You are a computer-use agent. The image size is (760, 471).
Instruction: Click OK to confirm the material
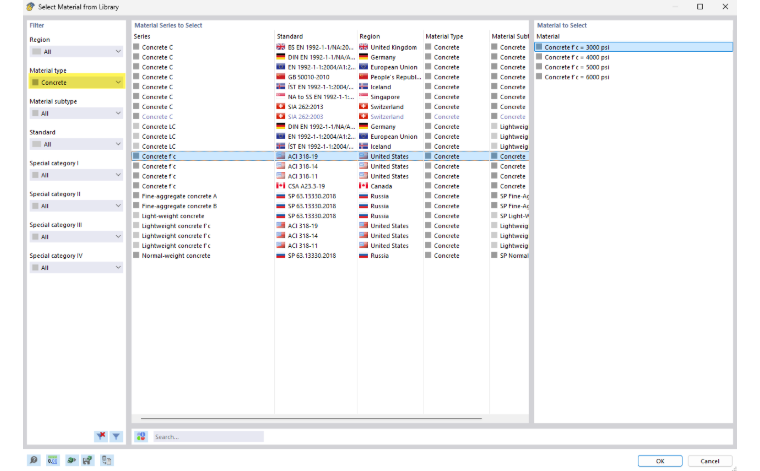pyautogui.click(x=660, y=461)
